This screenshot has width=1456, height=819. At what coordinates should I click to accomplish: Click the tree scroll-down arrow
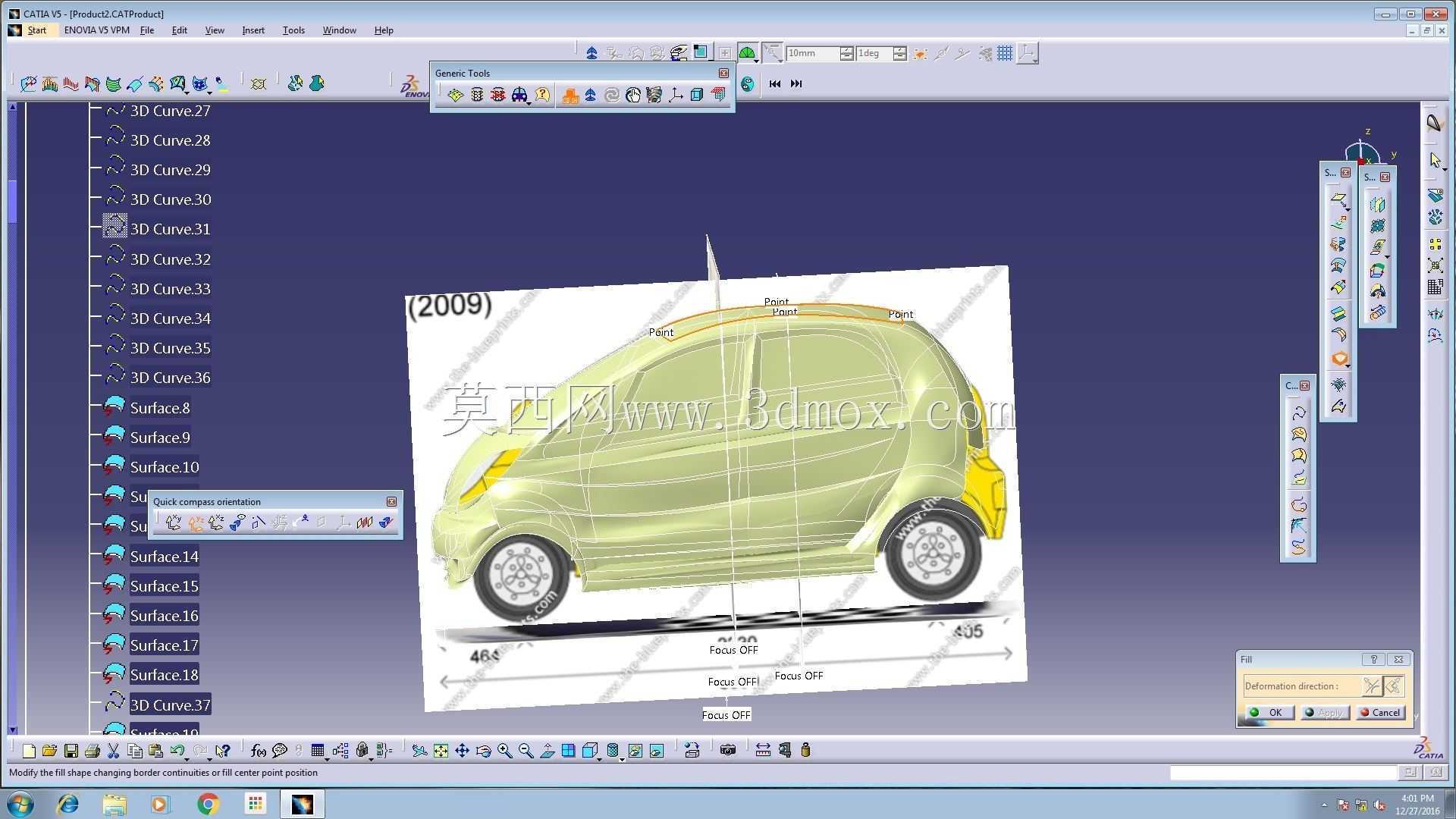[x=12, y=730]
